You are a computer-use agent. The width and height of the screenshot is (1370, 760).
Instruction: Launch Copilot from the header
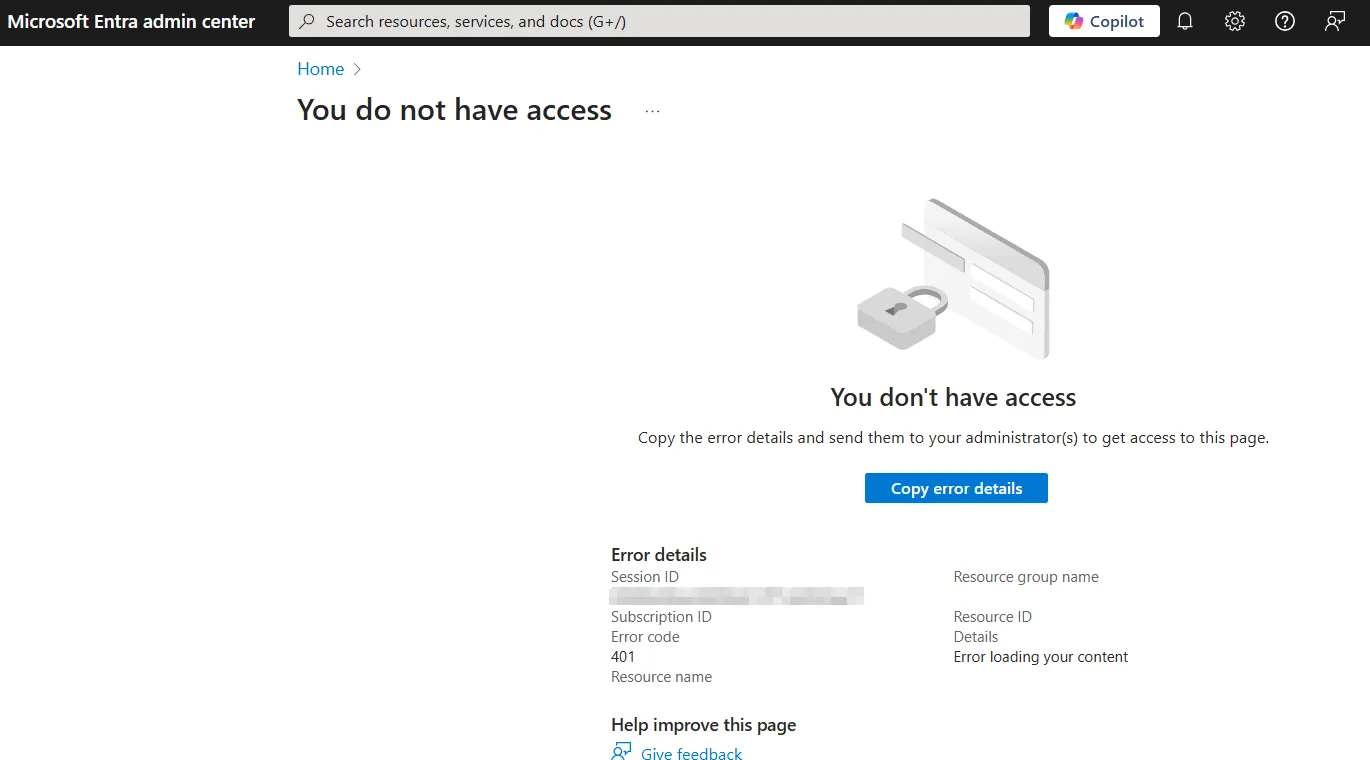click(x=1104, y=21)
